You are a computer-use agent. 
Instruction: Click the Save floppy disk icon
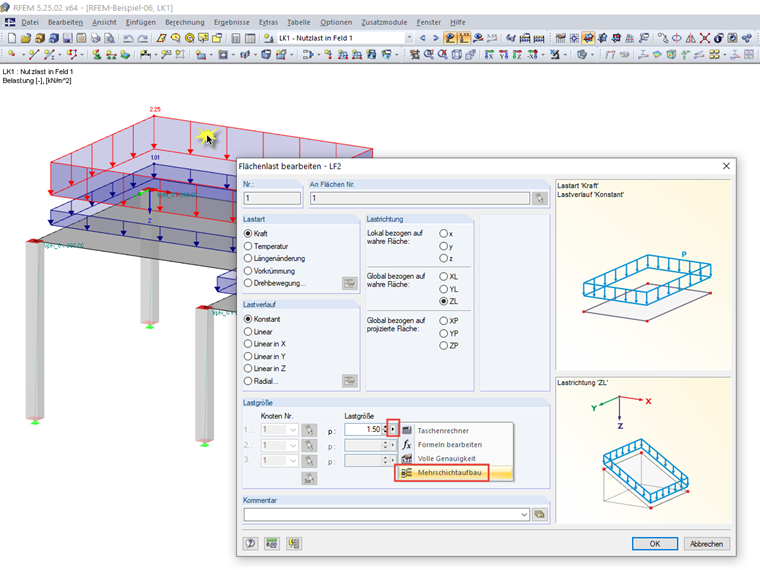point(68,38)
